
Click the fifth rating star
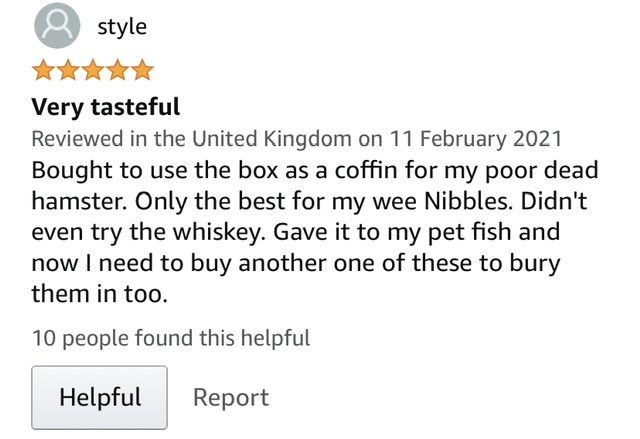pyautogui.click(x=142, y=71)
